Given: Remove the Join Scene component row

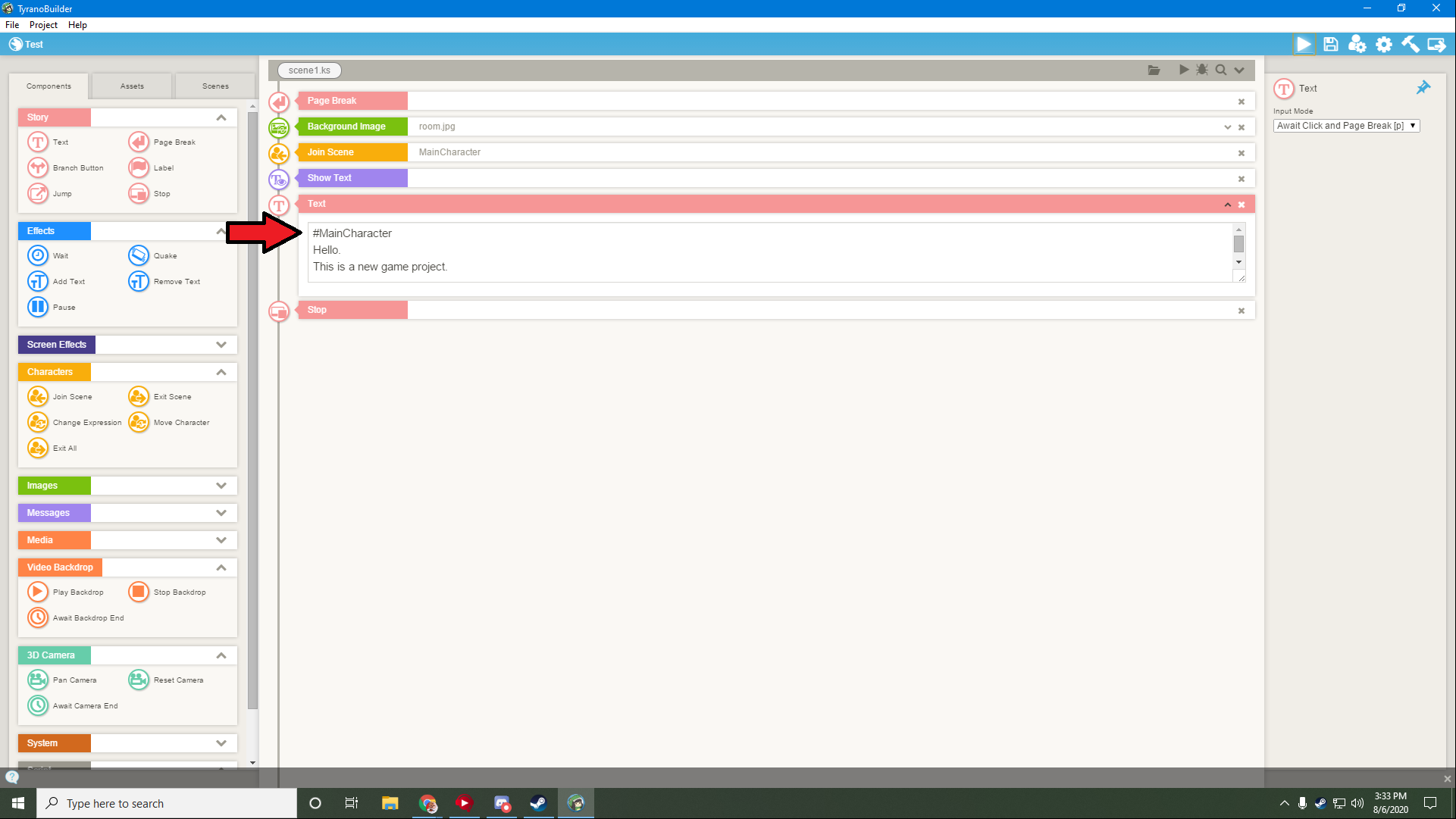Looking at the screenshot, I should pyautogui.click(x=1242, y=153).
